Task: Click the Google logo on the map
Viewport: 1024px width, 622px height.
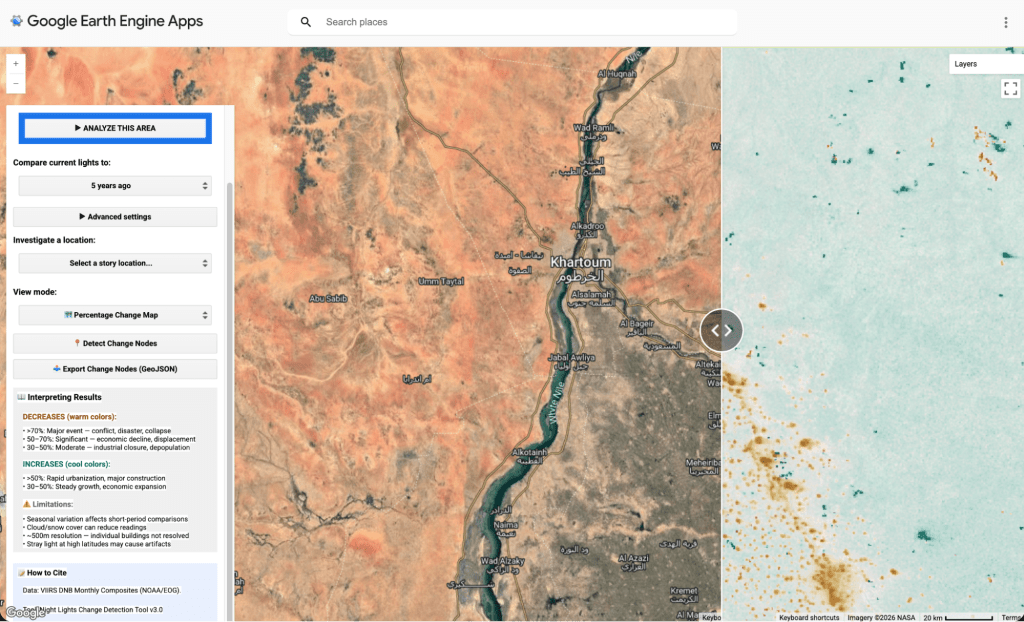Action: click(26, 613)
